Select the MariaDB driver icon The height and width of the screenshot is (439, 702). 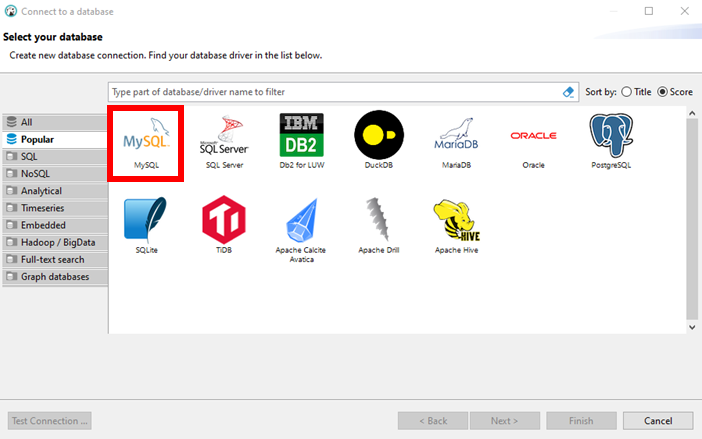coord(456,142)
